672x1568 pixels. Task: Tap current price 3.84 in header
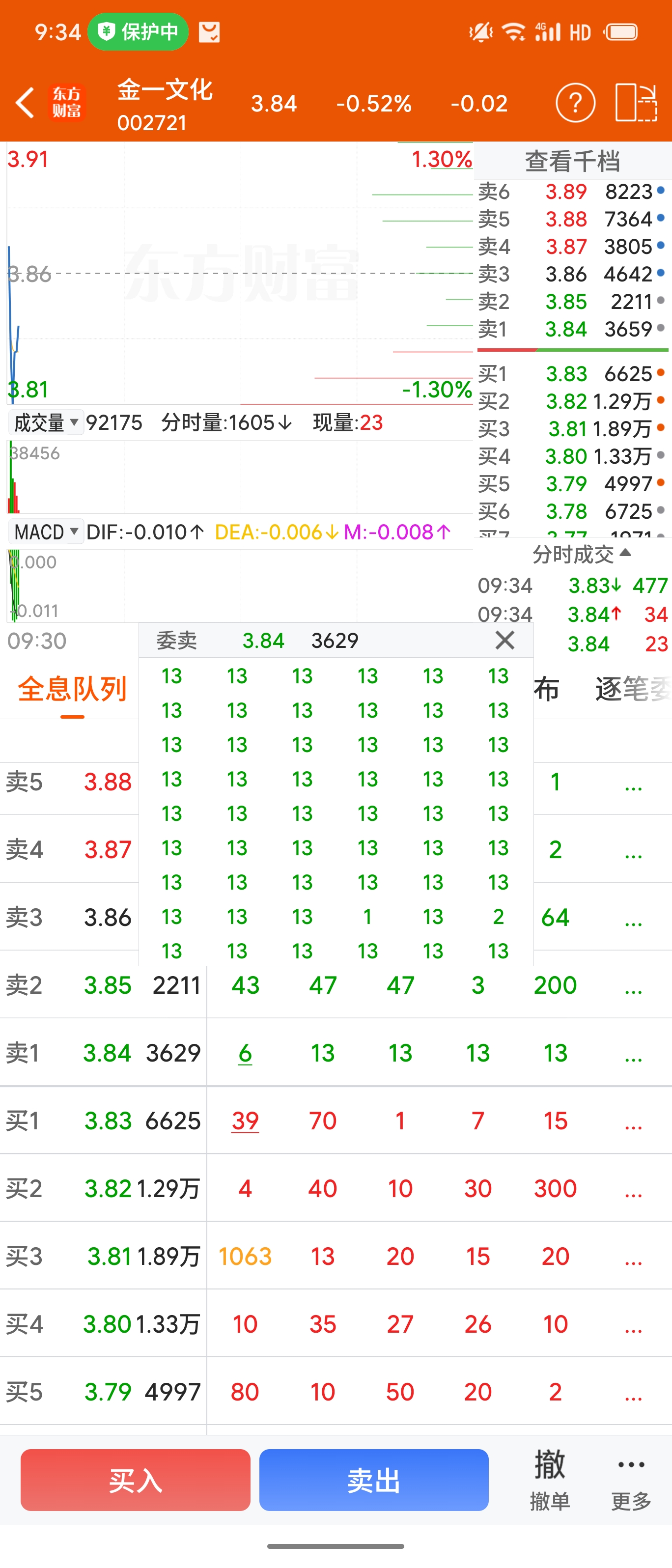coord(274,104)
